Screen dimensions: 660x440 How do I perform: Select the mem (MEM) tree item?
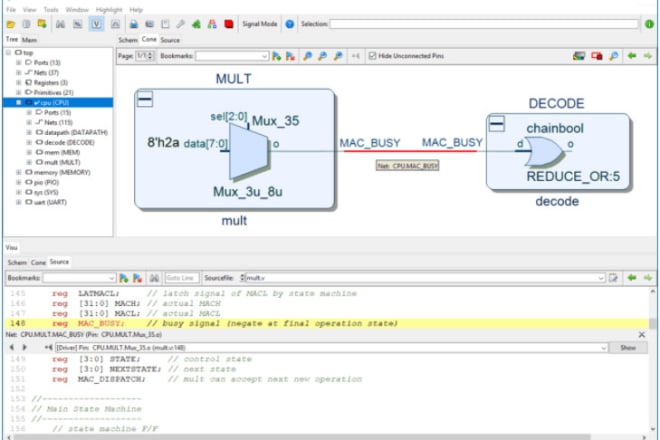58,152
